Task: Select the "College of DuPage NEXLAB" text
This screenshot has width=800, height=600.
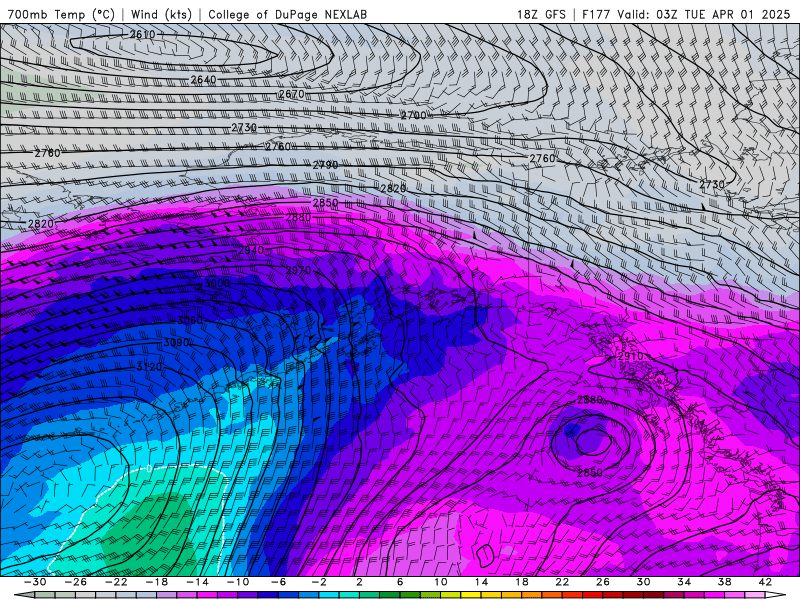Action: click(287, 14)
